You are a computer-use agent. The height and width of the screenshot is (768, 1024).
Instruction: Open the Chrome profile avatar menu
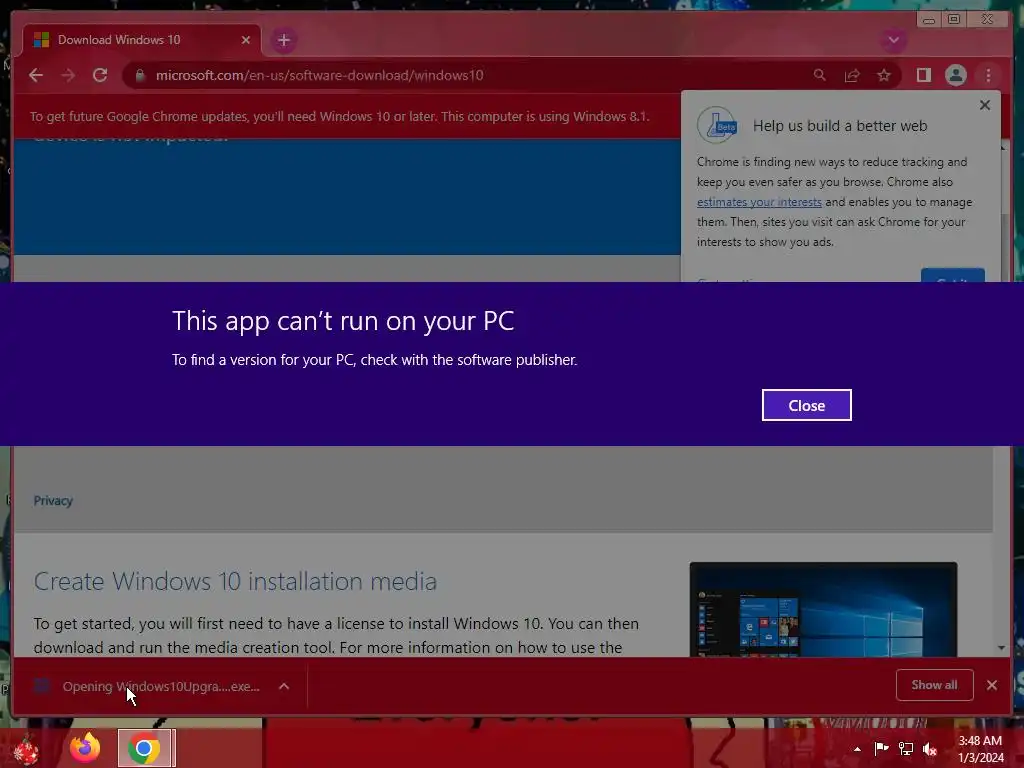(x=955, y=75)
